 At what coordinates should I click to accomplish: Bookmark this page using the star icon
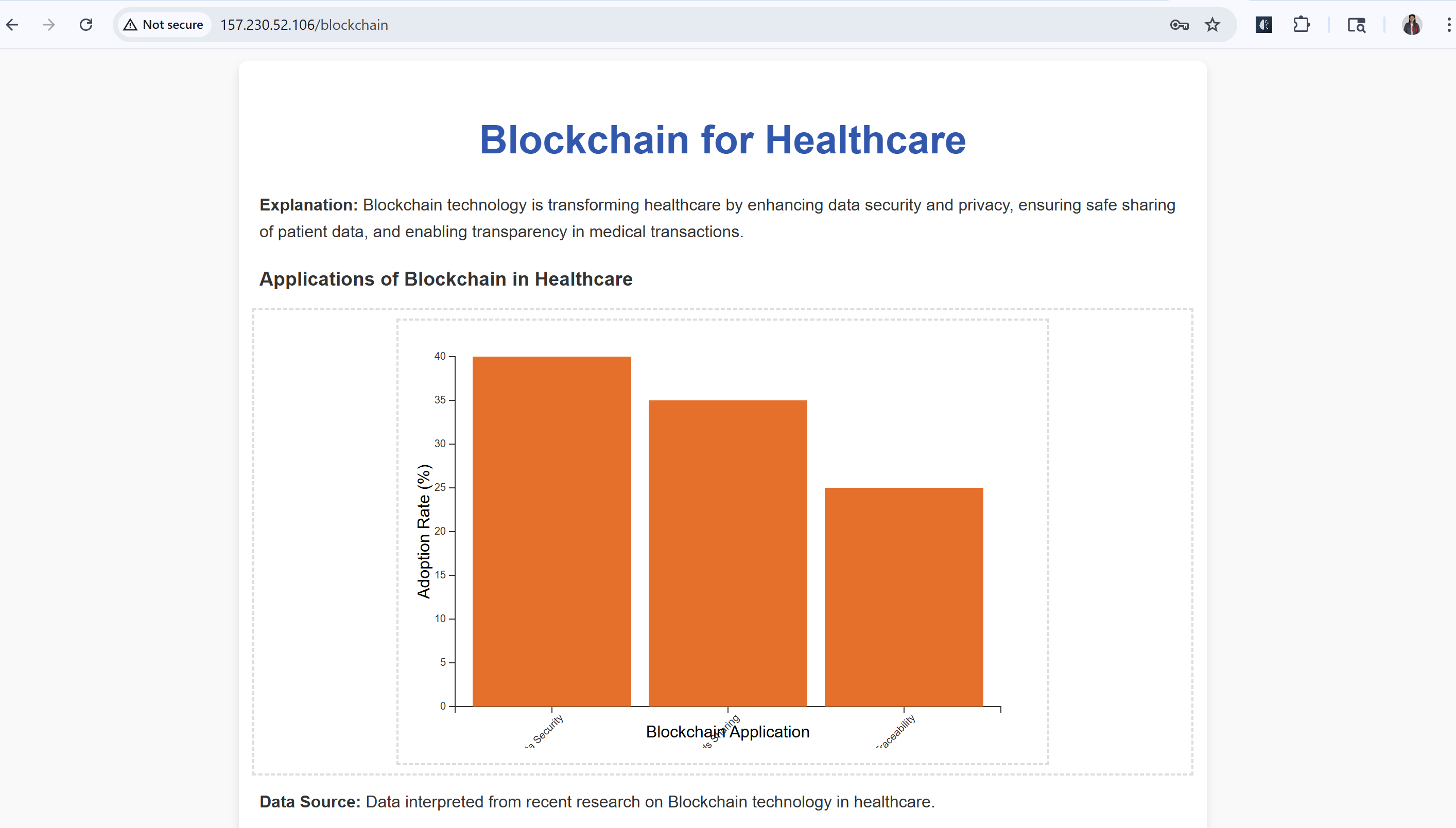1212,25
